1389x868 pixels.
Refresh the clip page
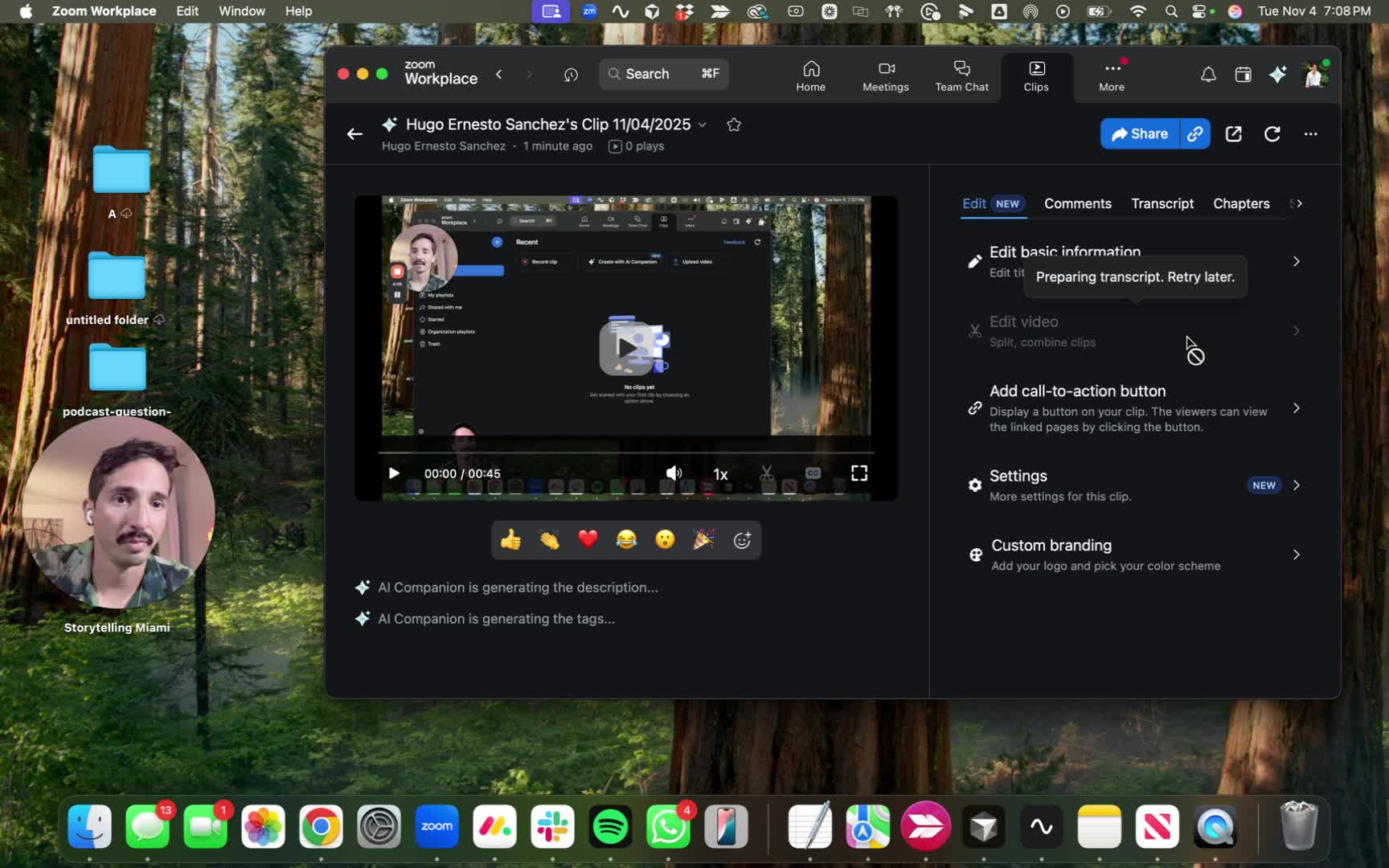click(1272, 134)
